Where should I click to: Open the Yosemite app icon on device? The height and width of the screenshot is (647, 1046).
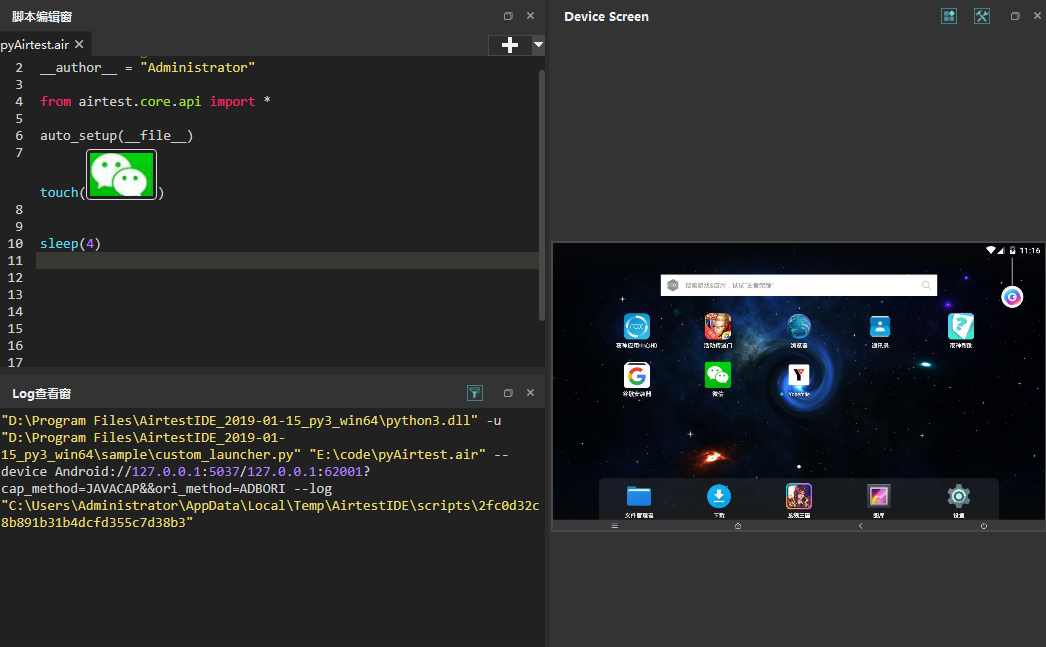click(x=799, y=376)
